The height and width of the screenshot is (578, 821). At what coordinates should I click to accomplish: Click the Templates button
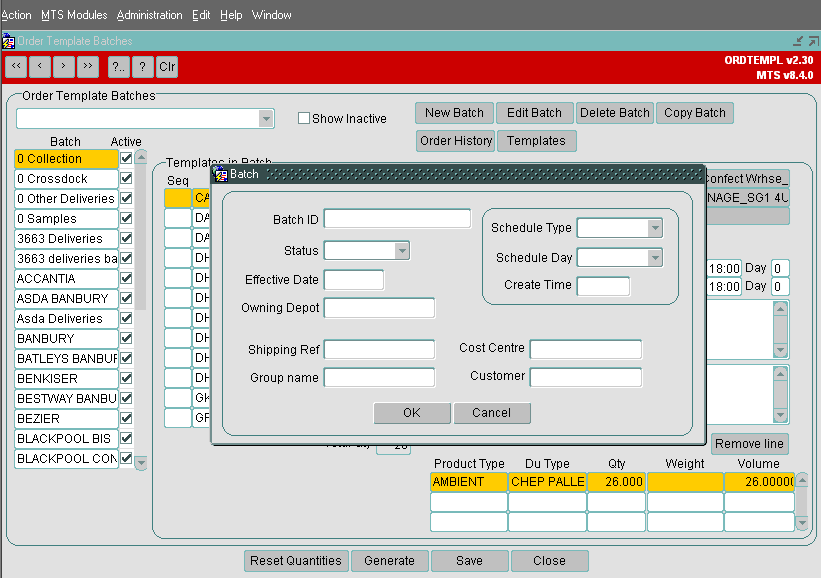[536, 141]
